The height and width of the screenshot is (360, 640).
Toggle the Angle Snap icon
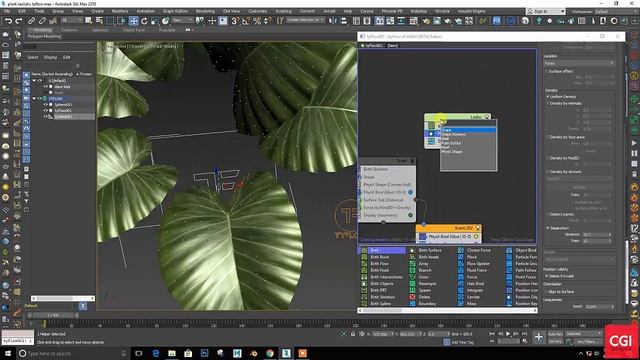[x=246, y=21]
